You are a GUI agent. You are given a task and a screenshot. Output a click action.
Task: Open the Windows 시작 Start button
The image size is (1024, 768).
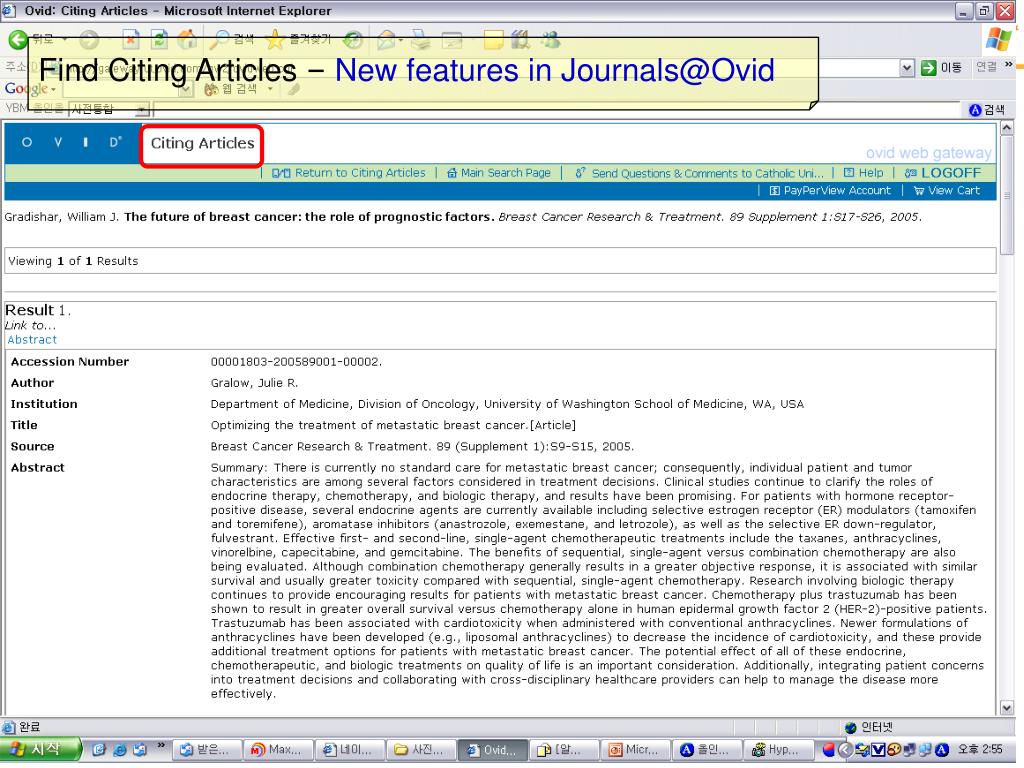tap(39, 749)
